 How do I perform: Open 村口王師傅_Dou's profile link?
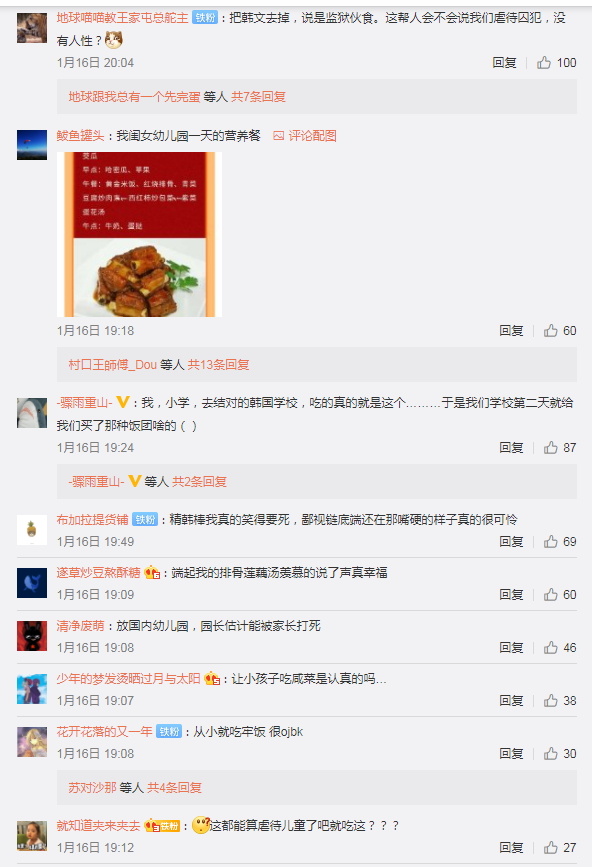click(x=113, y=364)
